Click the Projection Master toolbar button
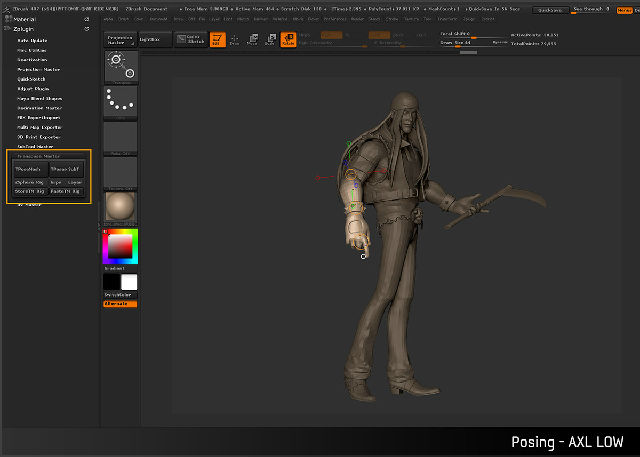The width and height of the screenshot is (640, 457). tap(120, 40)
